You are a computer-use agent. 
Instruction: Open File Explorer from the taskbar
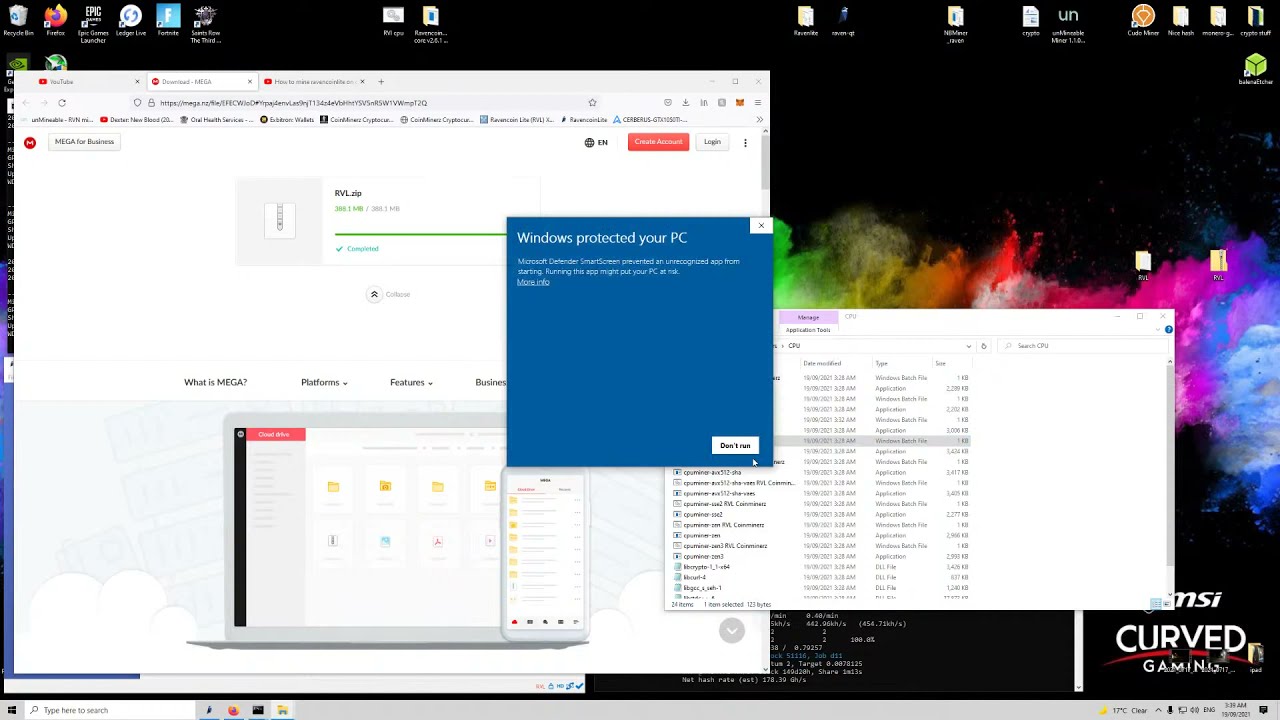pyautogui.click(x=283, y=710)
